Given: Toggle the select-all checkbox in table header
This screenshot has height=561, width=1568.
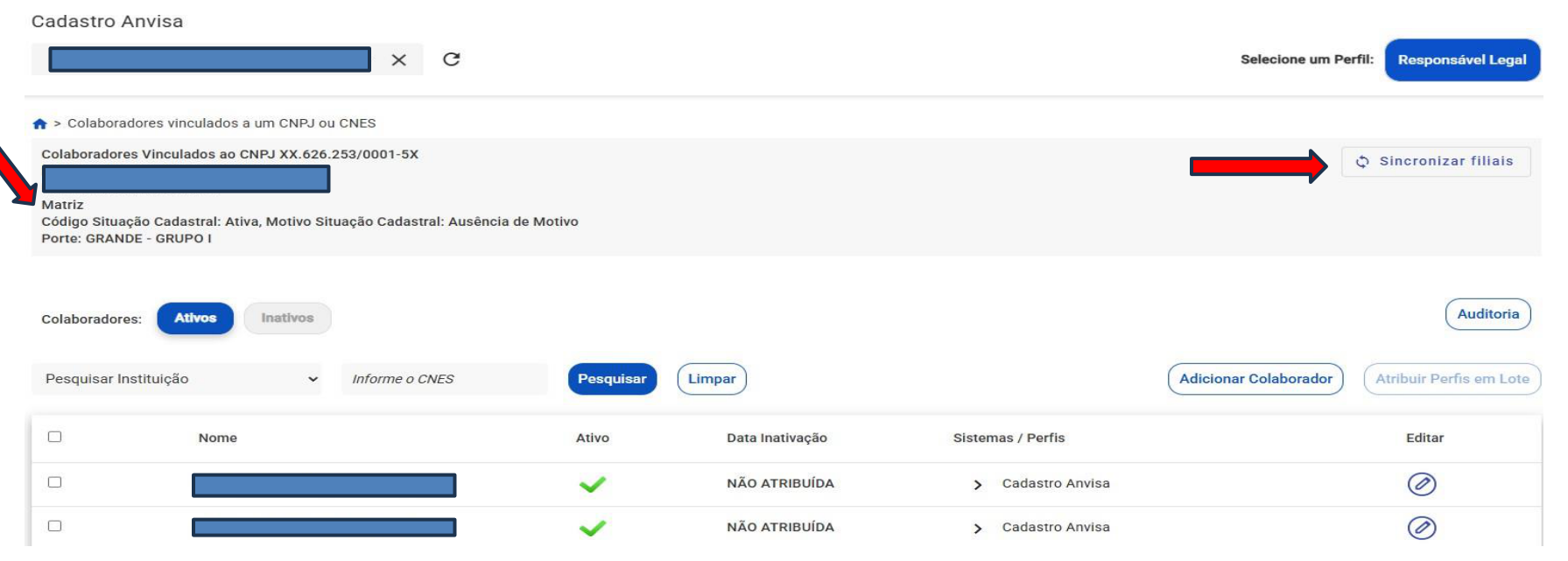Looking at the screenshot, I should [54, 437].
